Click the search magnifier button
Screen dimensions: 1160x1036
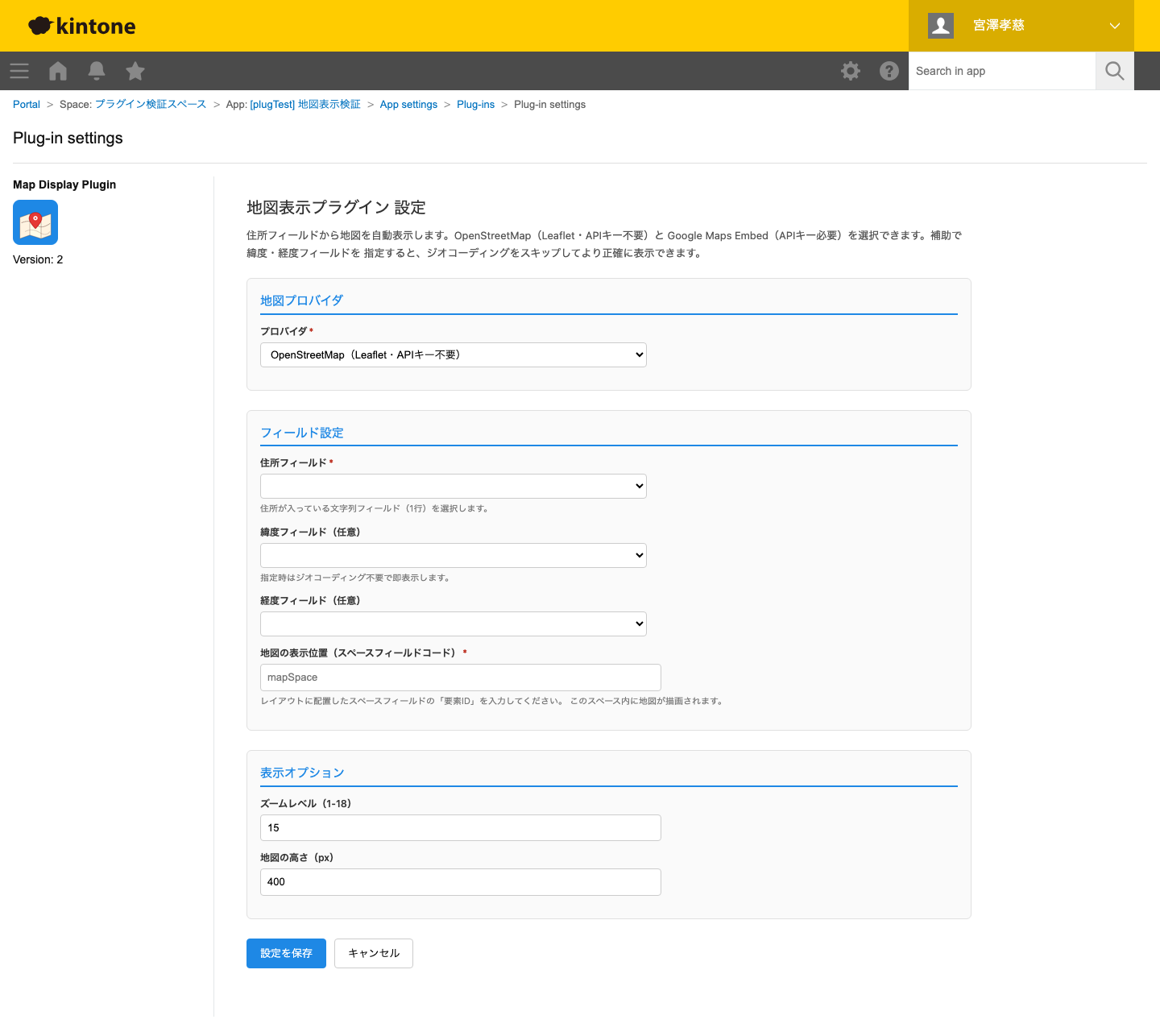[1115, 71]
